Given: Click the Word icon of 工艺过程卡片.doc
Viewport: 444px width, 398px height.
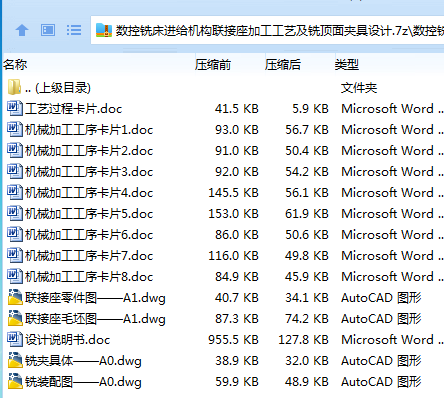Looking at the screenshot, I should coord(15,108).
